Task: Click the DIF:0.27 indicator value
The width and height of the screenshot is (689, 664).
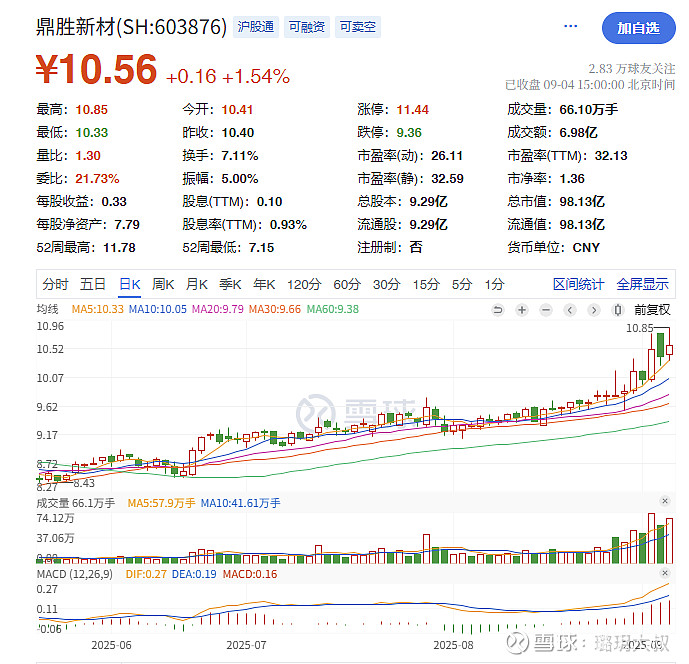Action: (146, 574)
